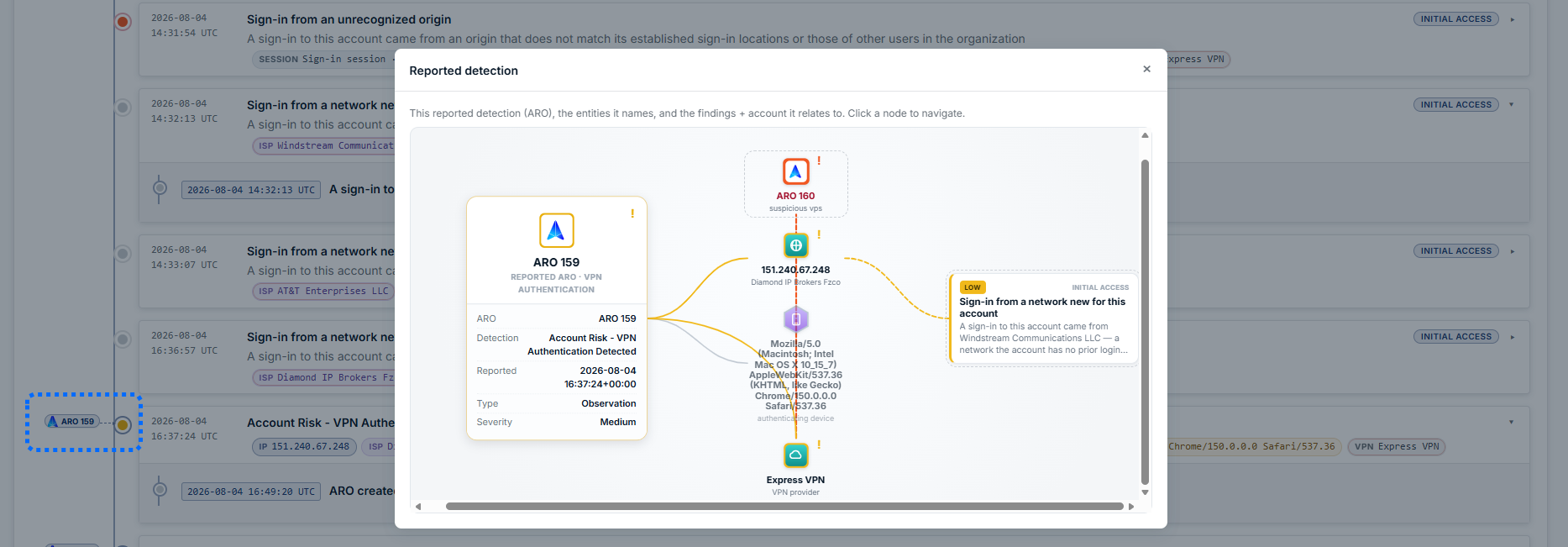
Task: Click the warning mark beside ARO 160
Action: point(819,160)
